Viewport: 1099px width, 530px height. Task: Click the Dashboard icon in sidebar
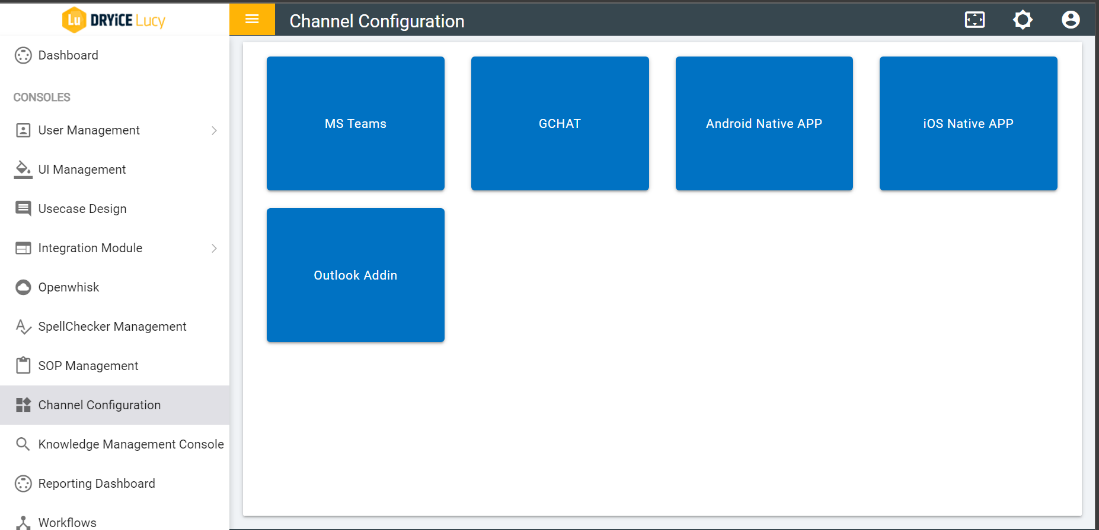pos(23,55)
